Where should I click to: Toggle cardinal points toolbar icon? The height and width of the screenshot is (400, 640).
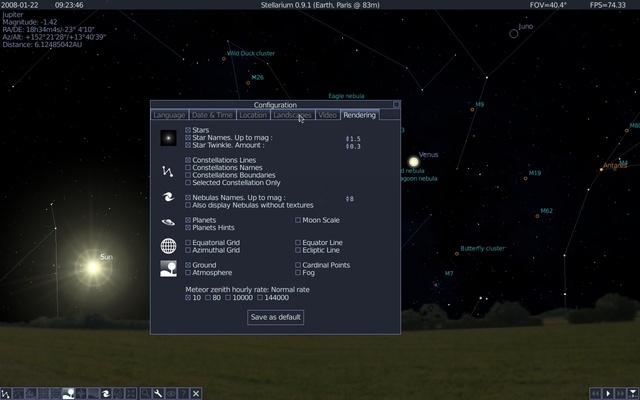click(81, 393)
